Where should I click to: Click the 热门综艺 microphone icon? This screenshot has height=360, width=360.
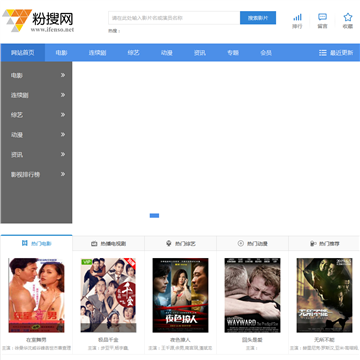[169, 243]
